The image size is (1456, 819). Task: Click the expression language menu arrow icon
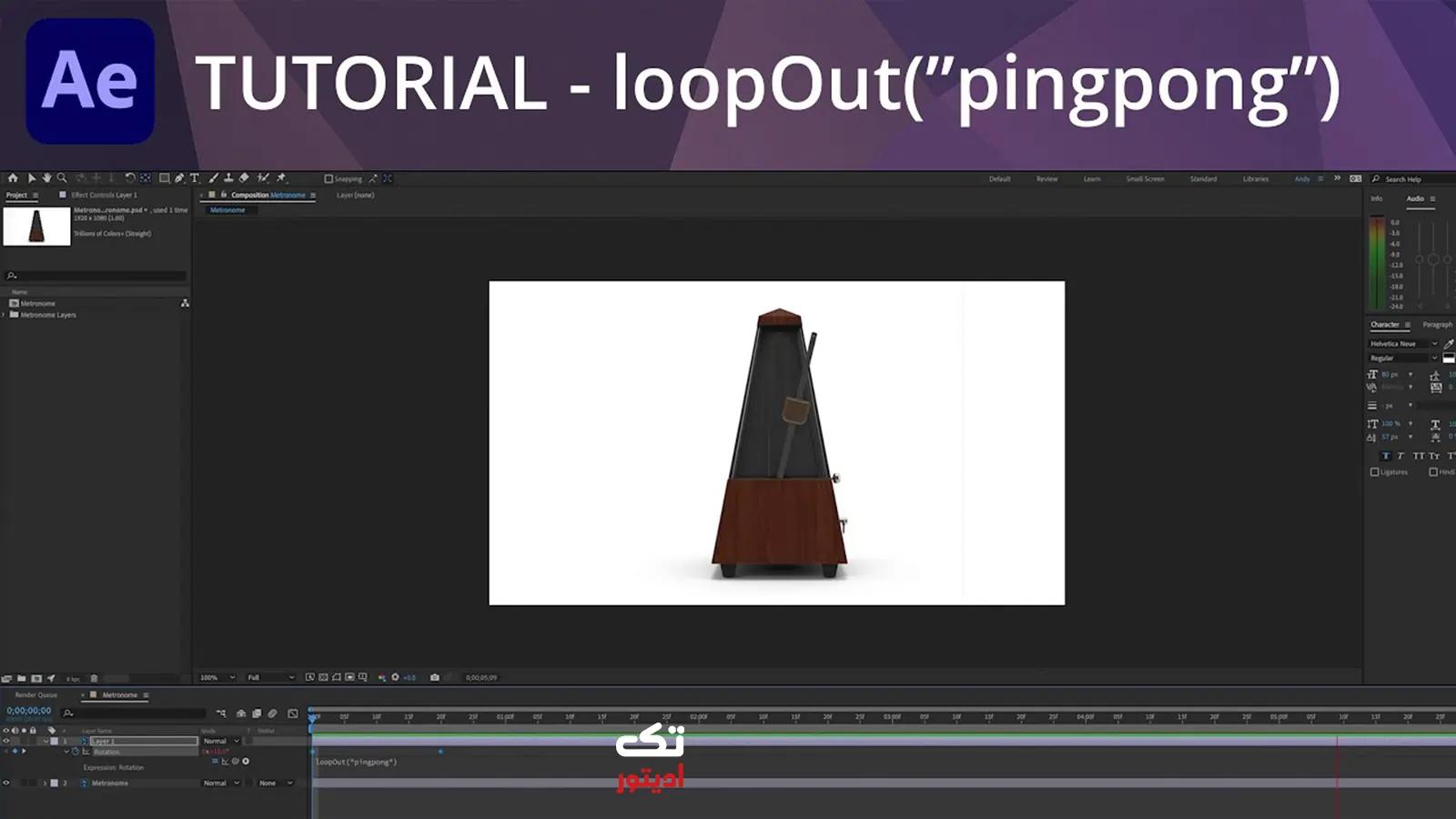pyautogui.click(x=246, y=761)
